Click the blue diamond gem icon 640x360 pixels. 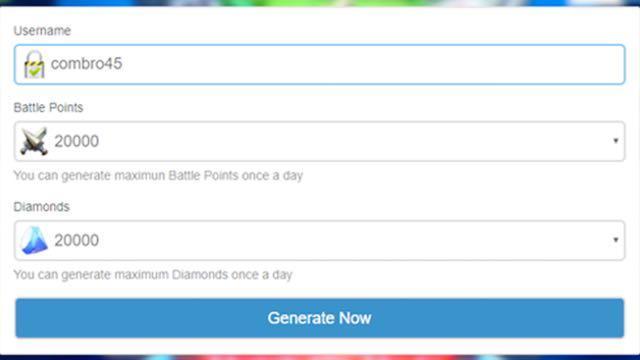pos(34,240)
